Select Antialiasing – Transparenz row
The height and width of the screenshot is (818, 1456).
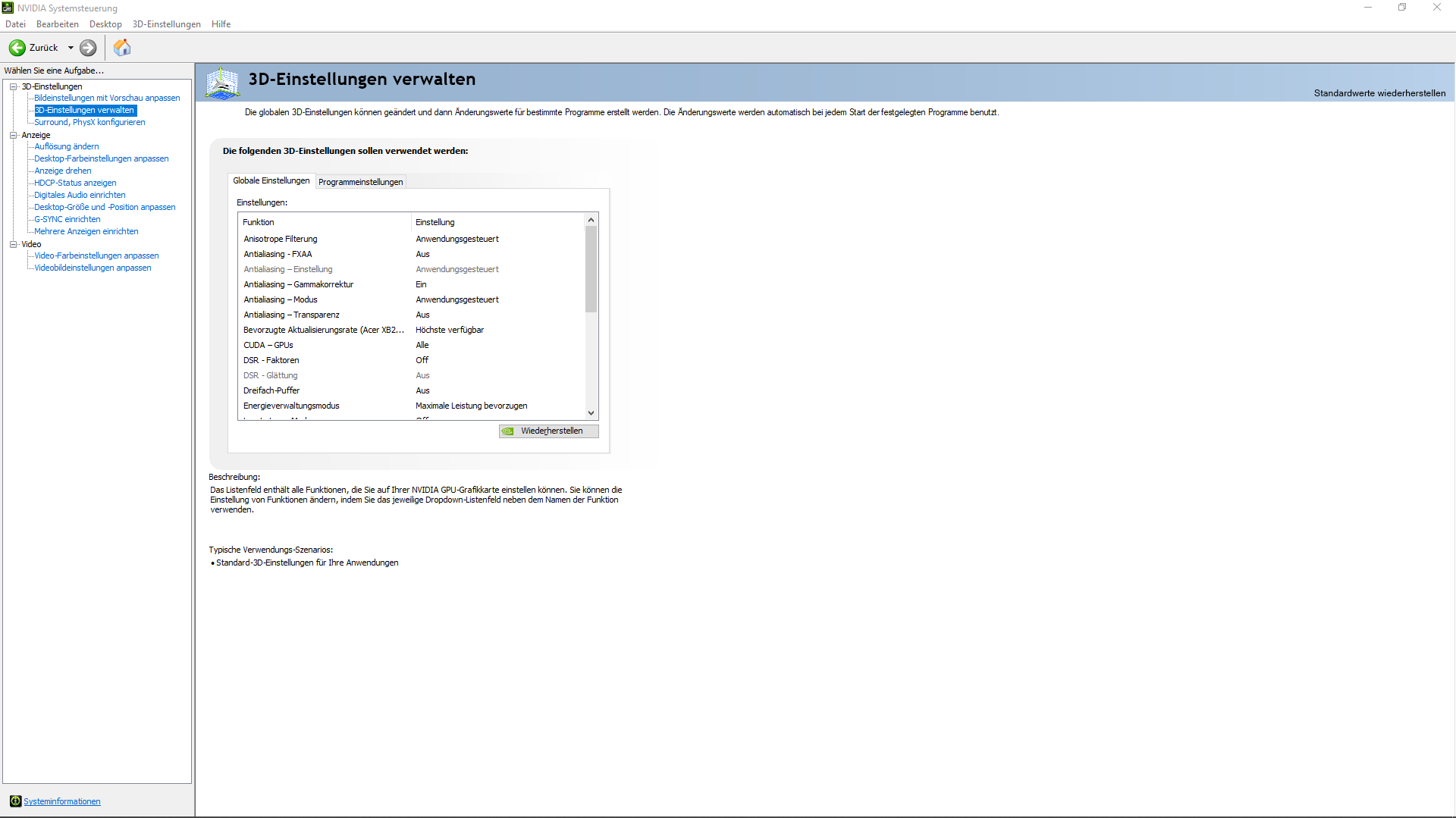[x=412, y=315]
